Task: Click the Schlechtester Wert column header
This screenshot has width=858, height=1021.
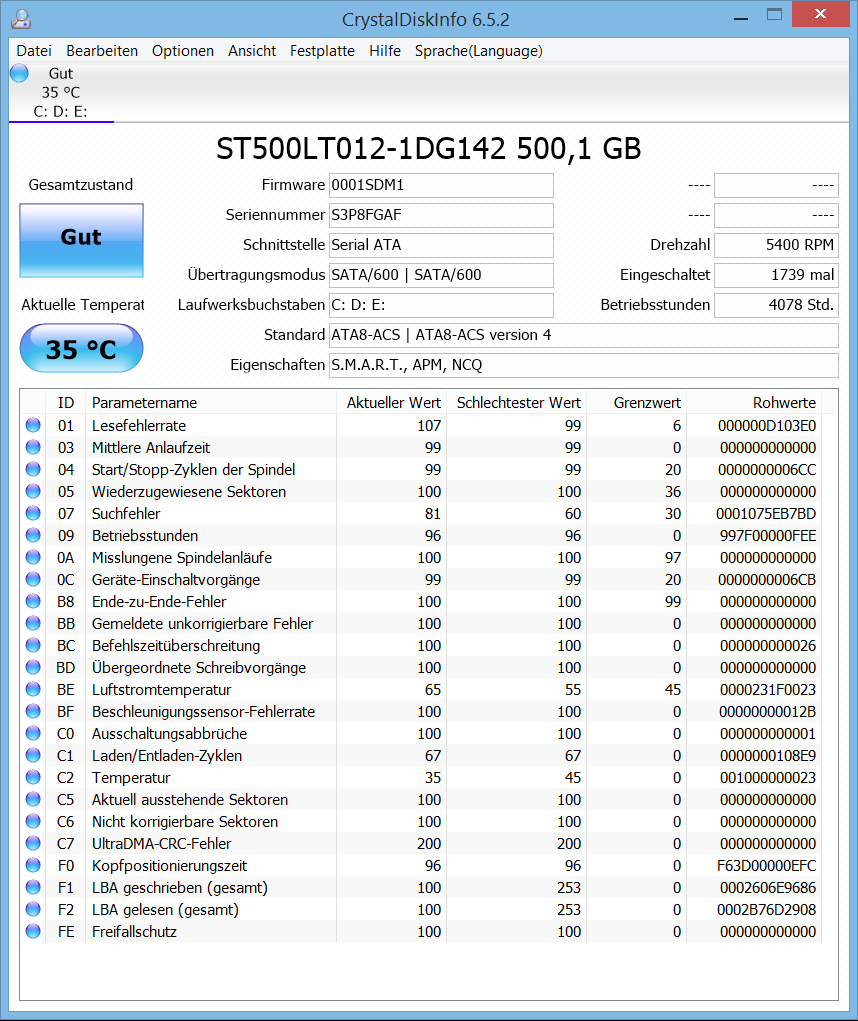Action: (x=518, y=402)
